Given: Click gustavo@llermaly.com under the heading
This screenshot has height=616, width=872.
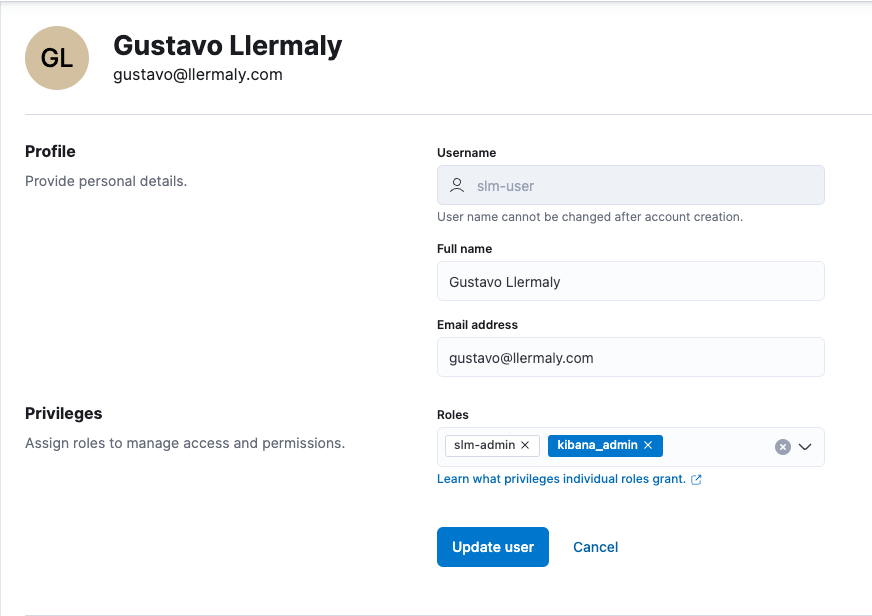Looking at the screenshot, I should point(198,74).
